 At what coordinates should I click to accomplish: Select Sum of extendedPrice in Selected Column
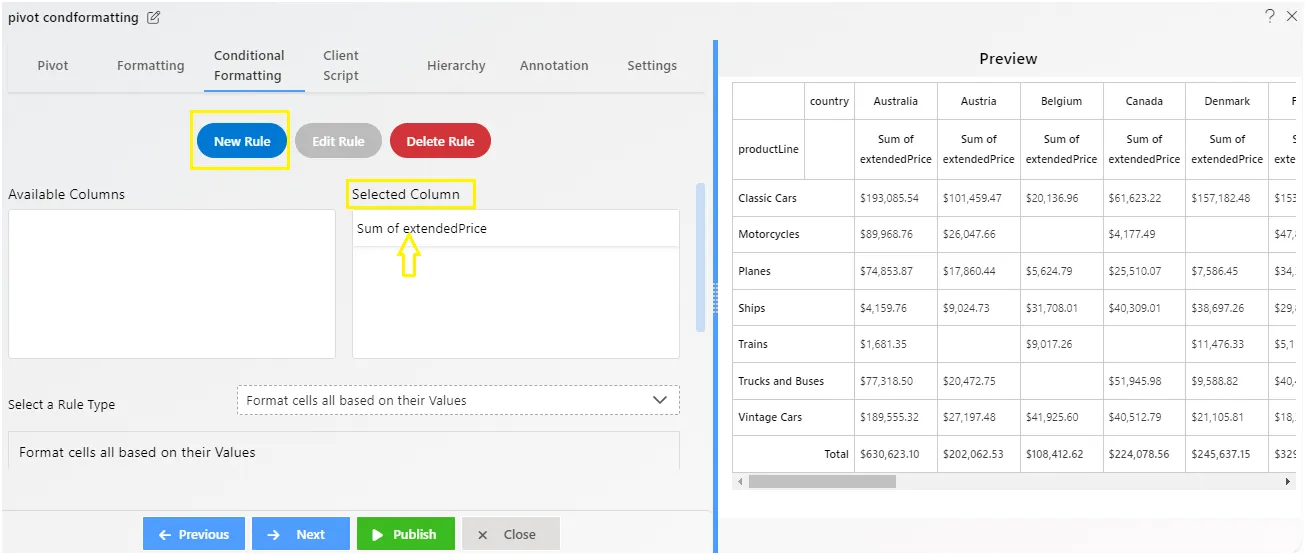click(516, 229)
